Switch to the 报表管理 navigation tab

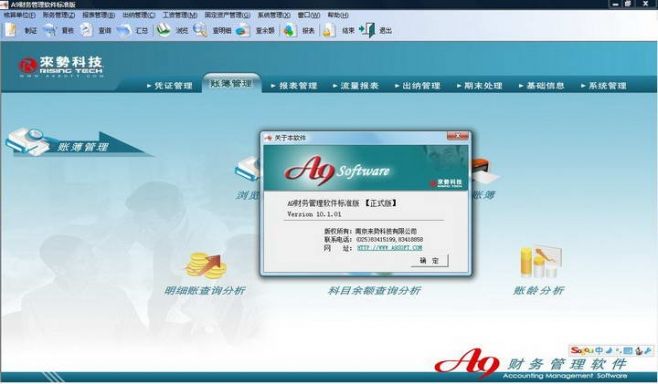click(x=294, y=86)
